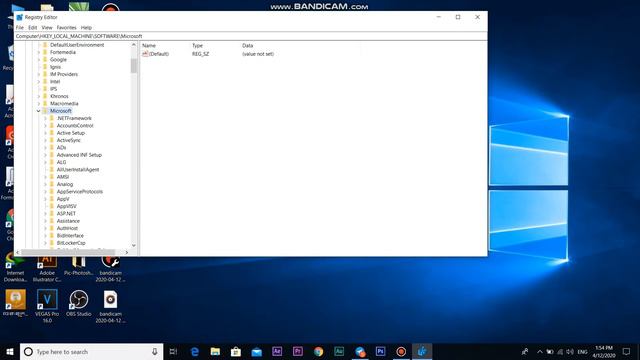Expand the IM Providers key
Screen dimensions: 640x360
tap(39, 74)
